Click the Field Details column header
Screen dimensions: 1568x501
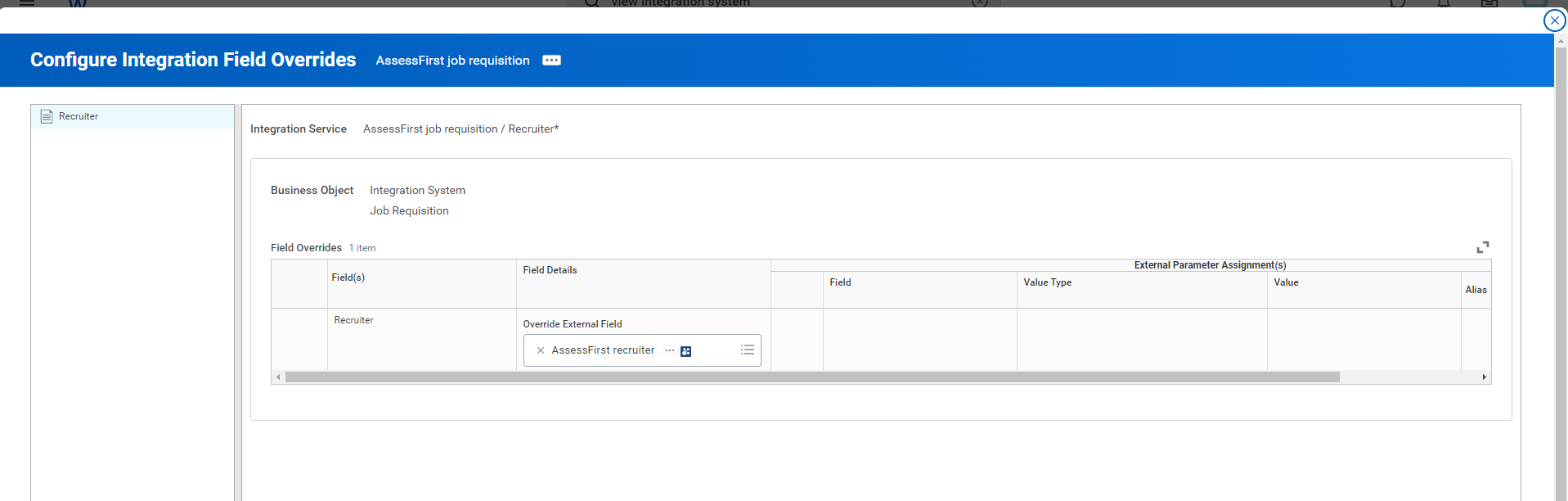(x=550, y=270)
